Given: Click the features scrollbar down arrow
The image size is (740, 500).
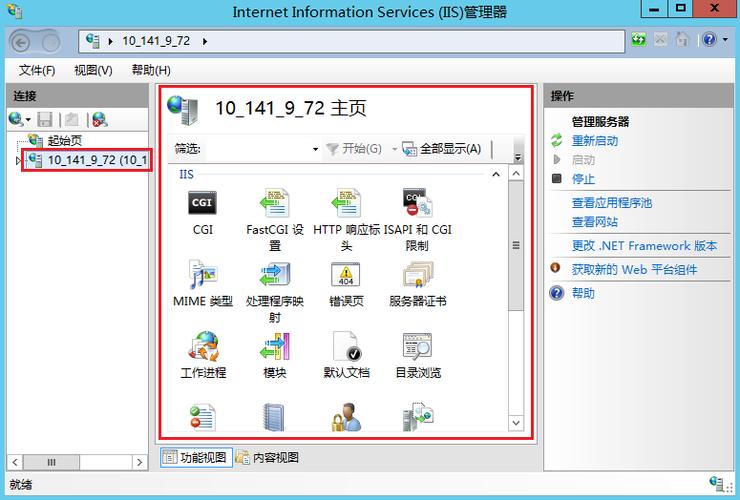Looking at the screenshot, I should (x=516, y=423).
